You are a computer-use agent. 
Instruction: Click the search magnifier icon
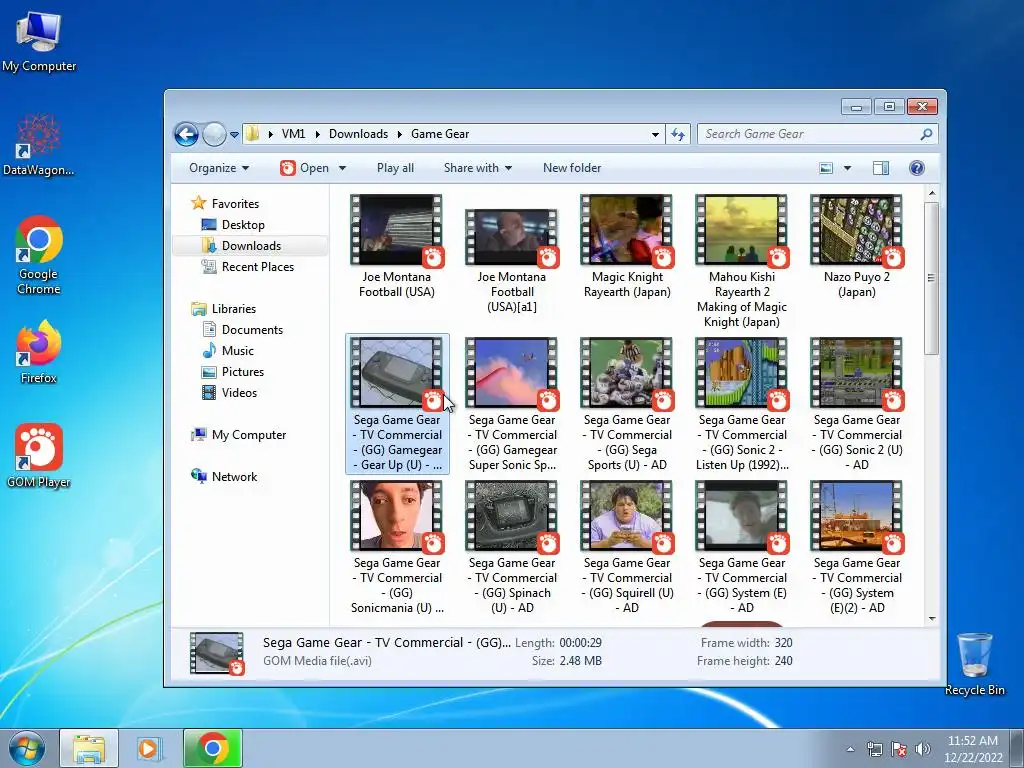[926, 134]
